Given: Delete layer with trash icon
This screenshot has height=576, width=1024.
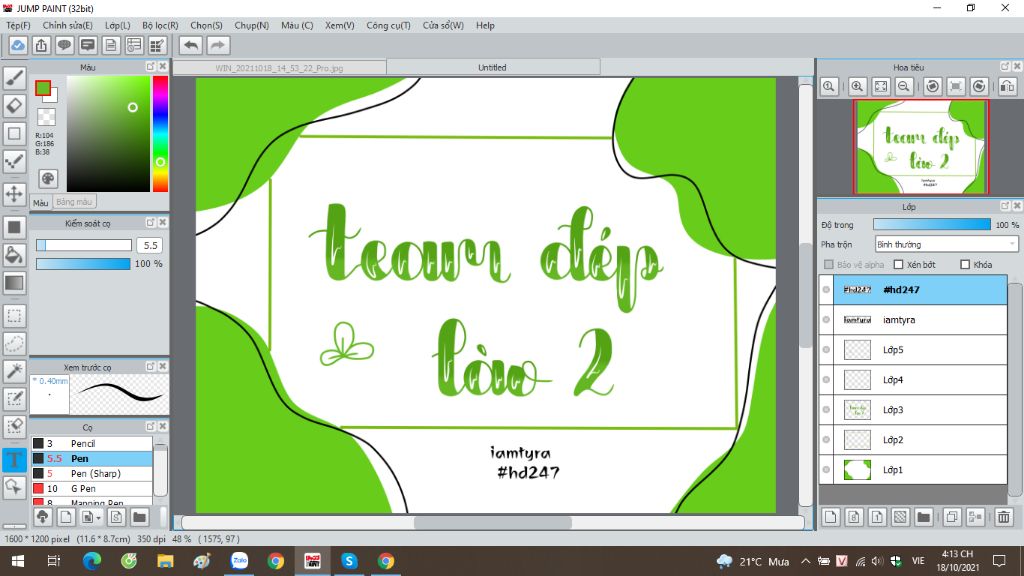Looking at the screenshot, I should (1004, 517).
